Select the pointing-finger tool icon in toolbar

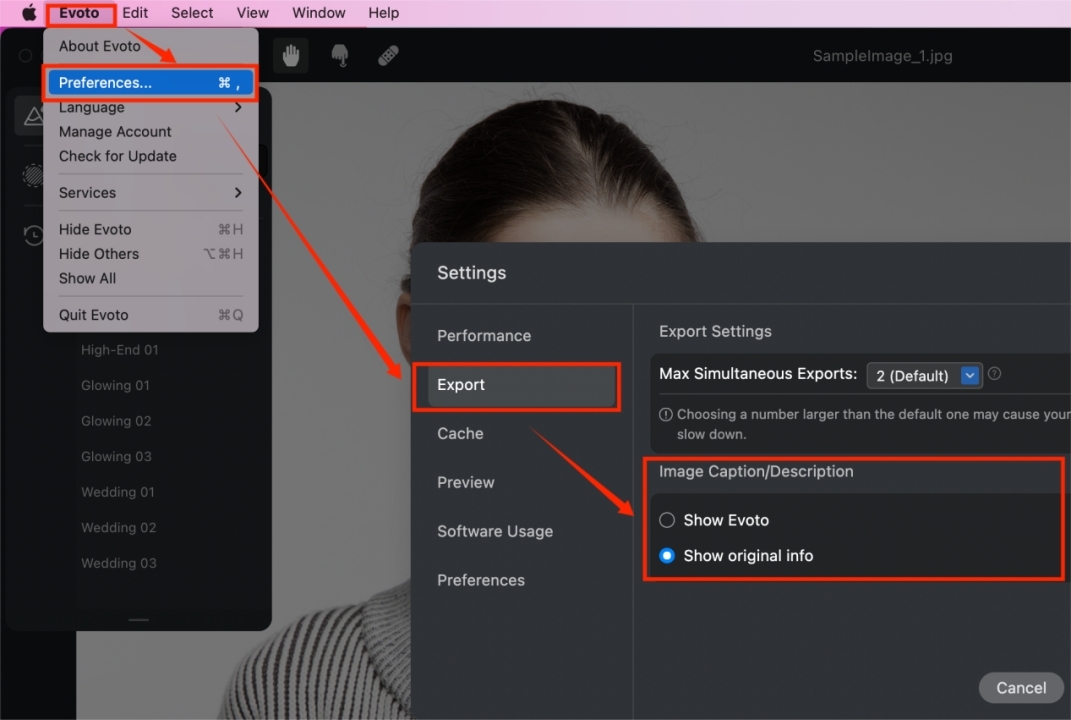click(x=340, y=56)
